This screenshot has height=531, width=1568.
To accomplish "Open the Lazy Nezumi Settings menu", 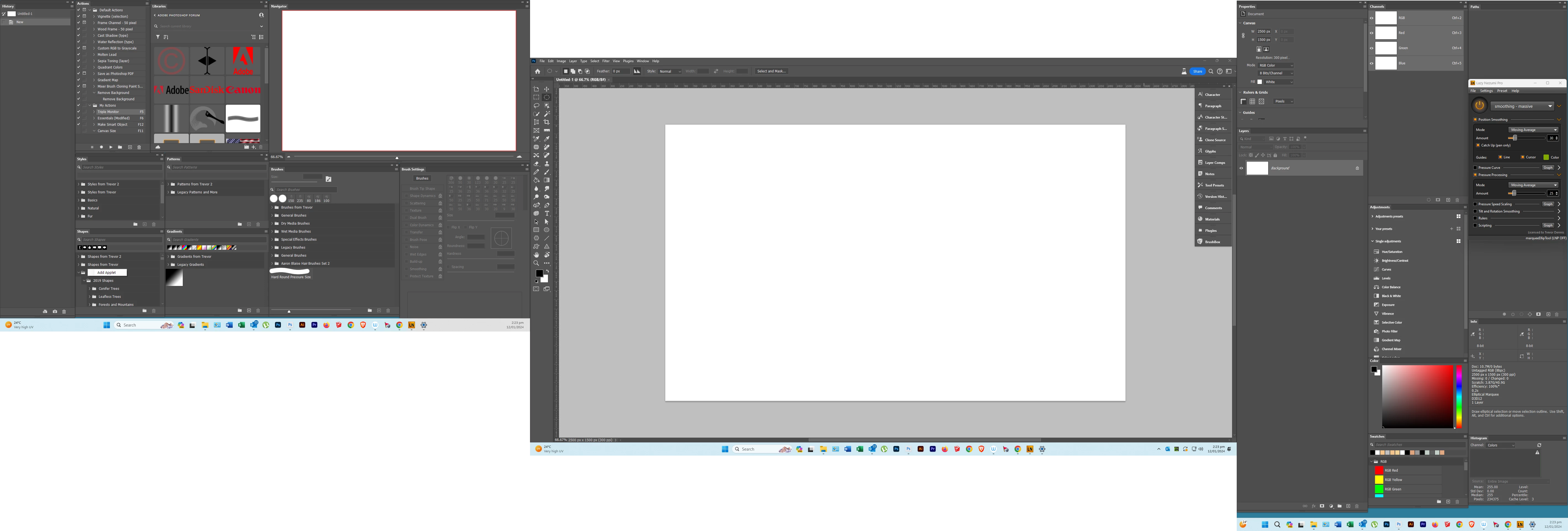I will (1487, 91).
